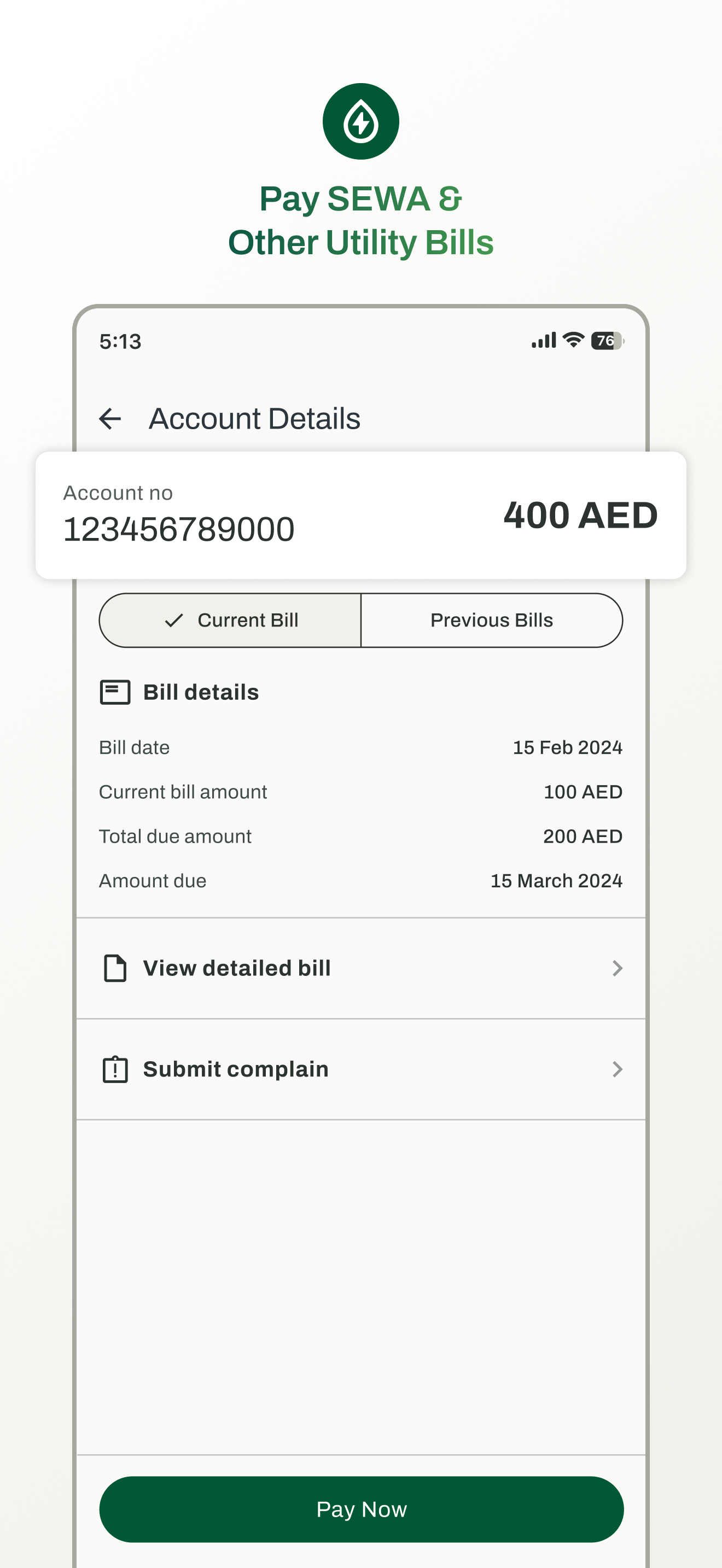Switch to the Previous Bills segment
This screenshot has height=1568, width=722.
tap(492, 621)
